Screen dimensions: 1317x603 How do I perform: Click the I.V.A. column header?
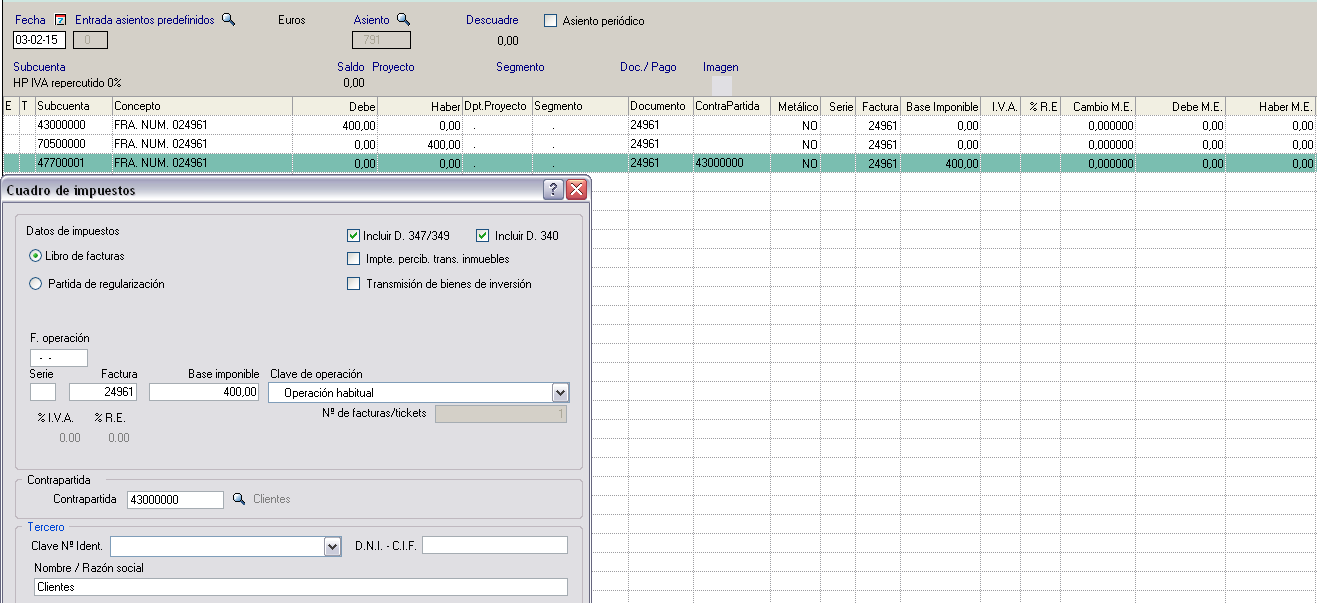1001,106
